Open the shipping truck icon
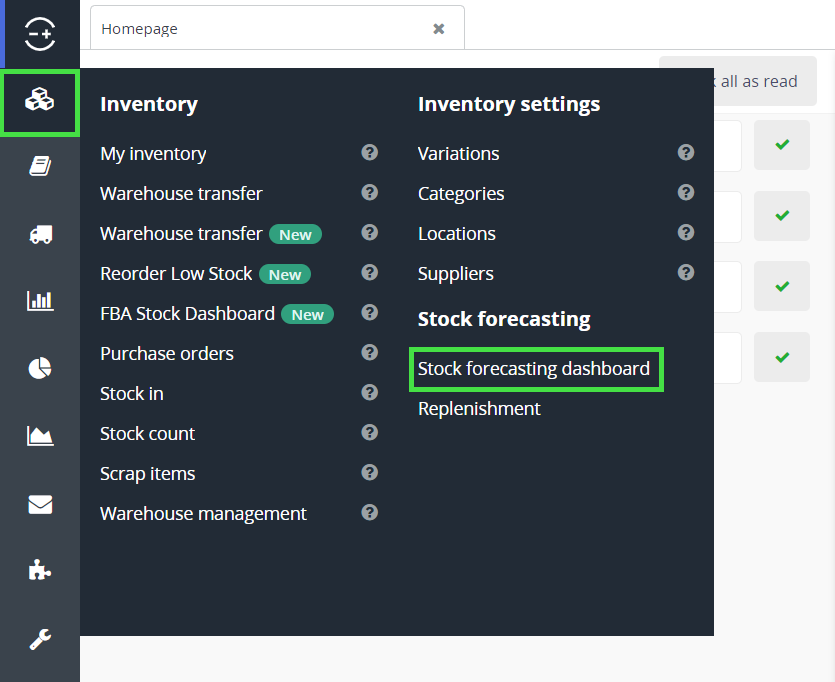Image resolution: width=835 pixels, height=682 pixels. [x=40, y=234]
